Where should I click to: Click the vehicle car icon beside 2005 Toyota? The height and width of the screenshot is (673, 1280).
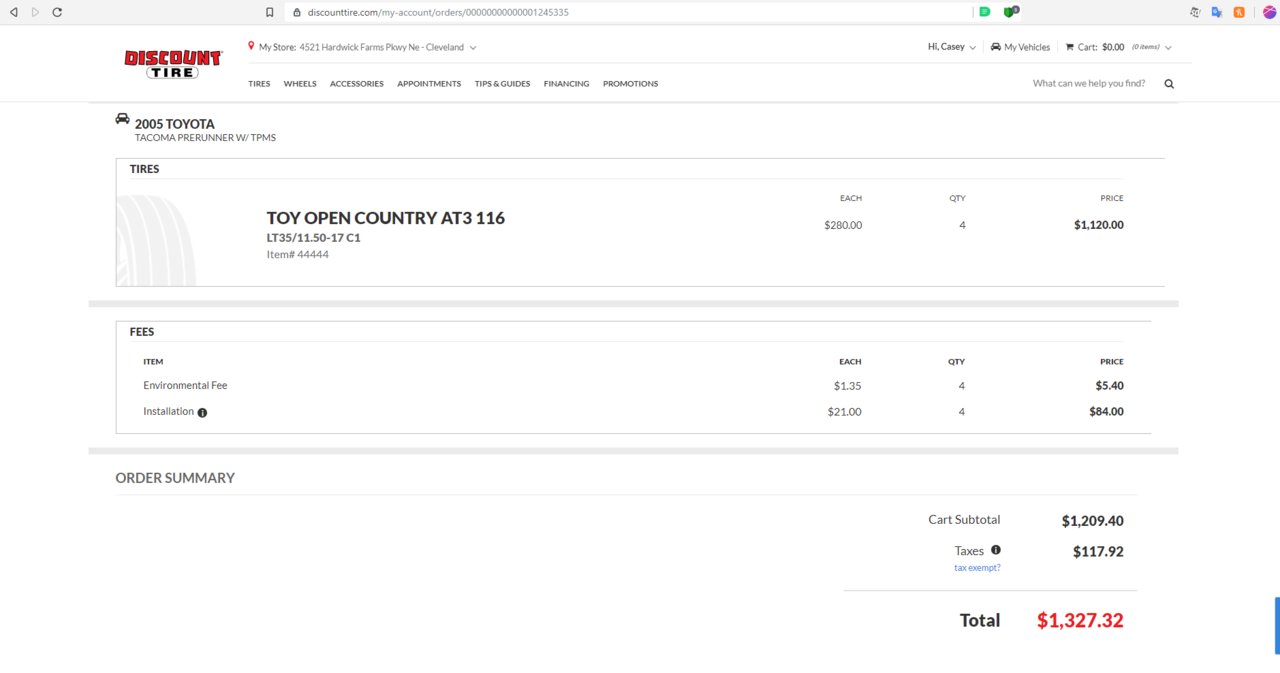tap(122, 118)
